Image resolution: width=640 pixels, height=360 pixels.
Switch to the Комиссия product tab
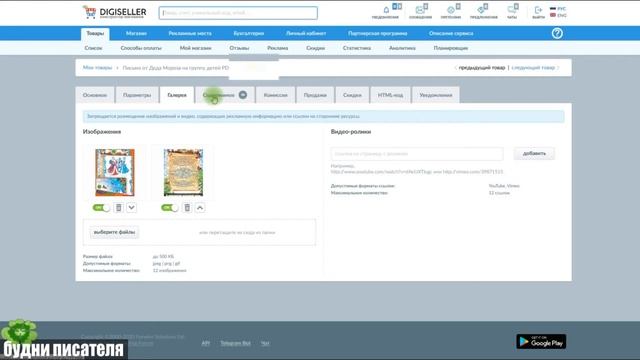pos(276,95)
